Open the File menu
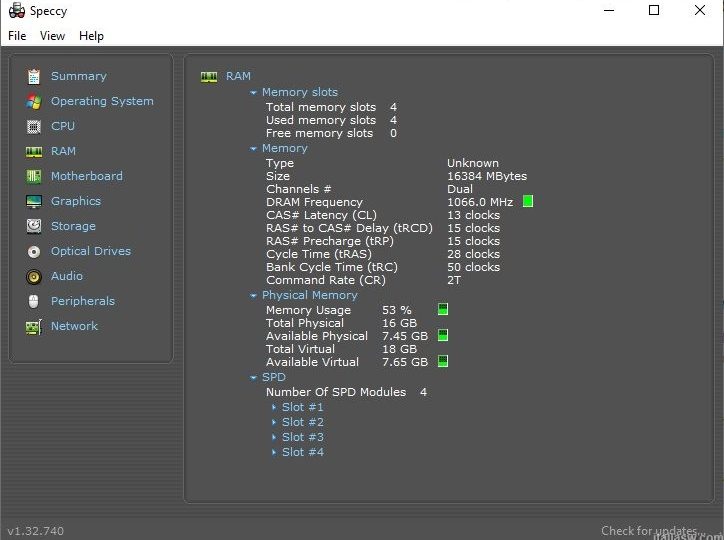 [17, 36]
